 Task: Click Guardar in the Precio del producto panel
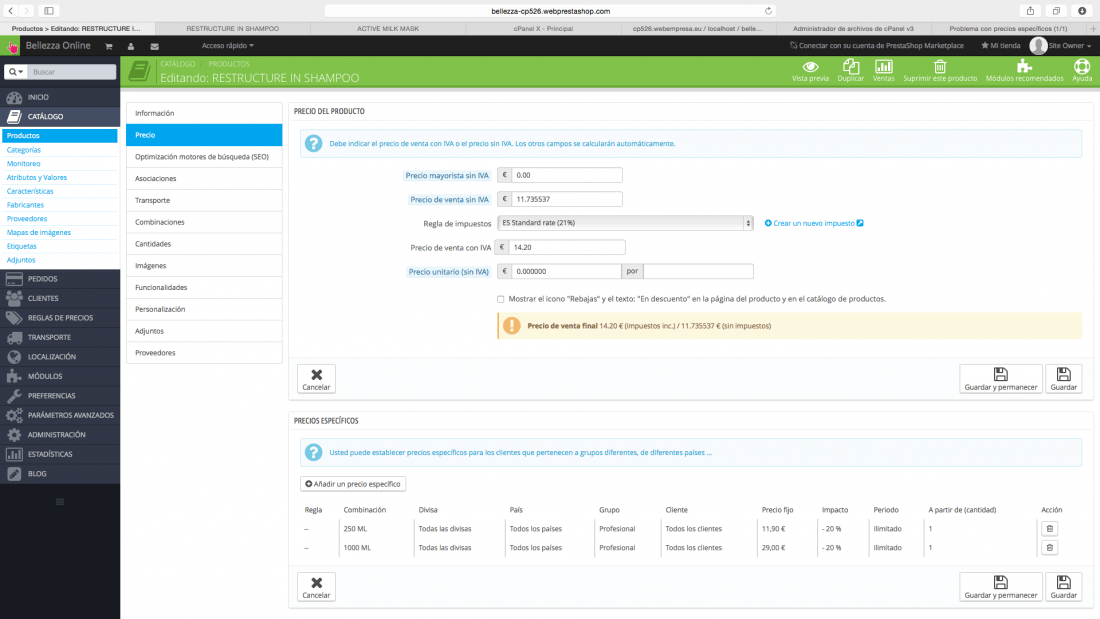coord(1064,379)
